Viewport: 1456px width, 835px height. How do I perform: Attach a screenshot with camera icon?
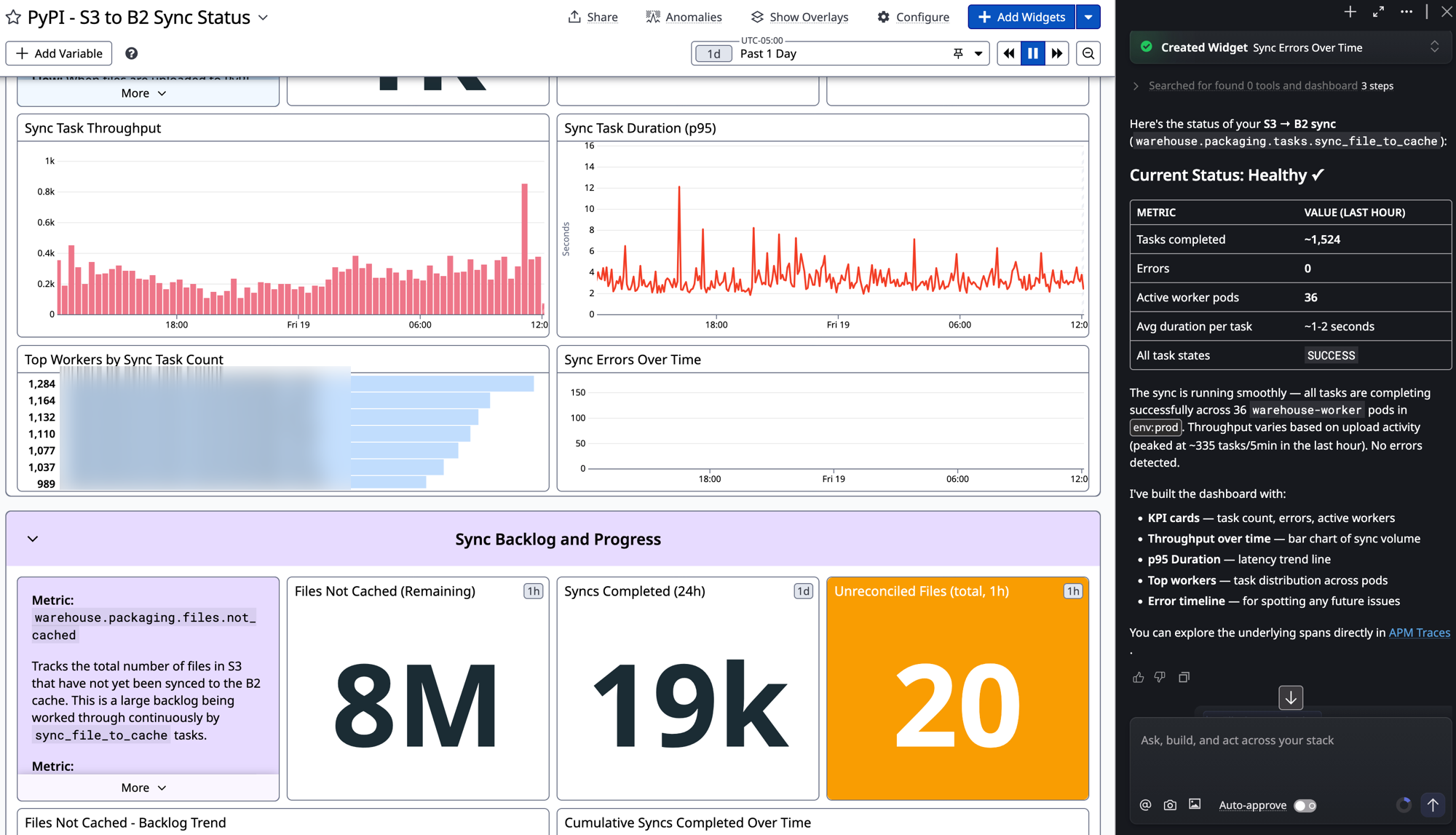(1170, 805)
